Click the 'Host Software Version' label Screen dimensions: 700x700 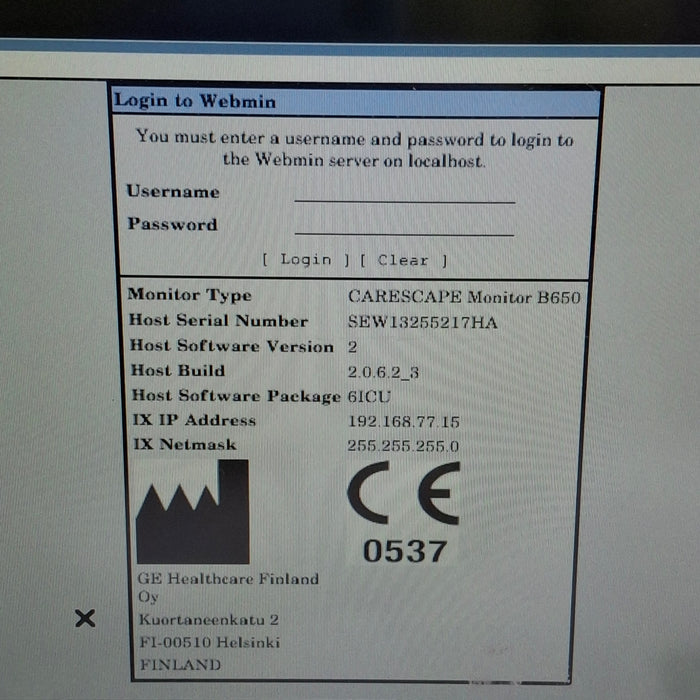232,346
